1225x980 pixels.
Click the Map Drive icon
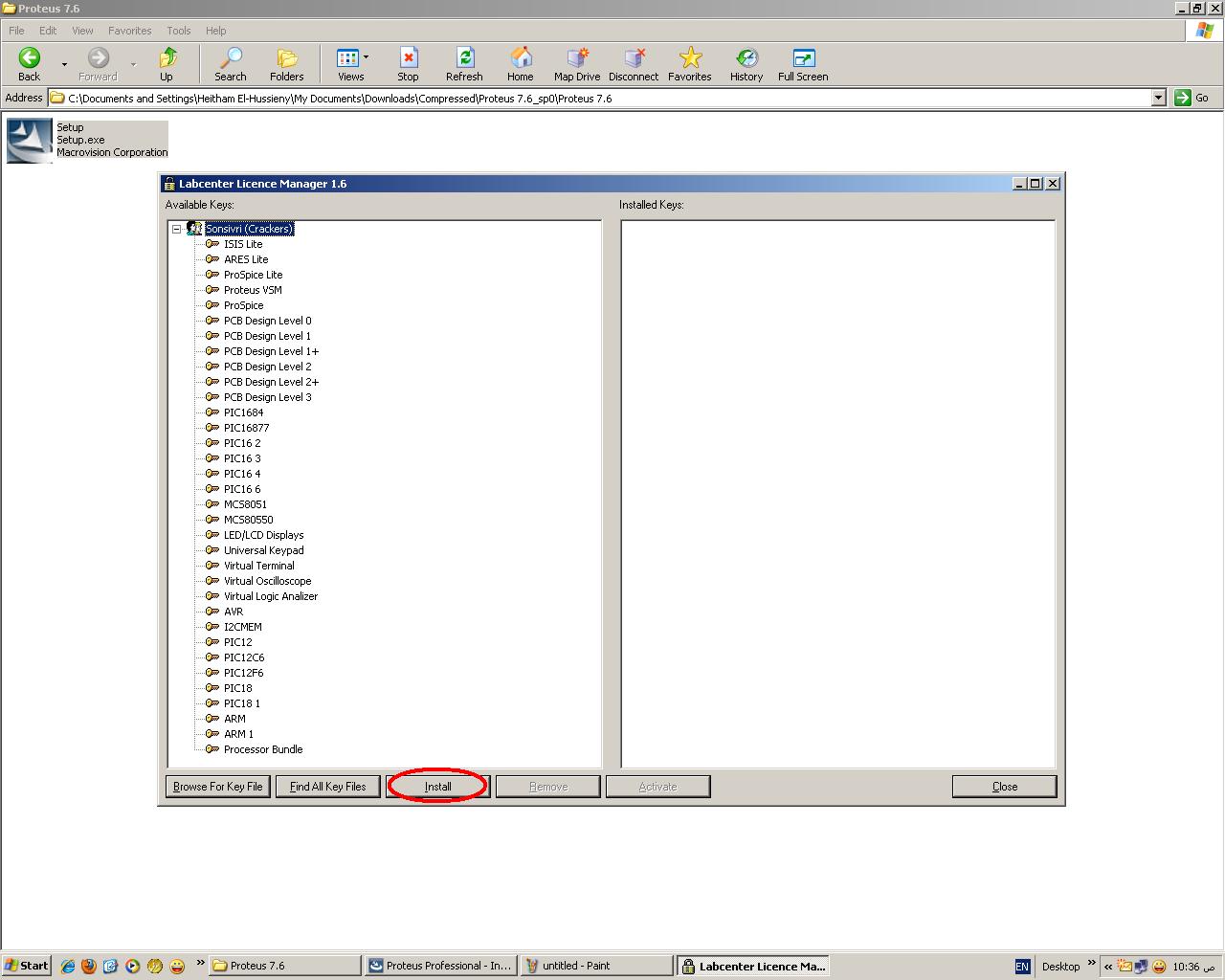[577, 58]
